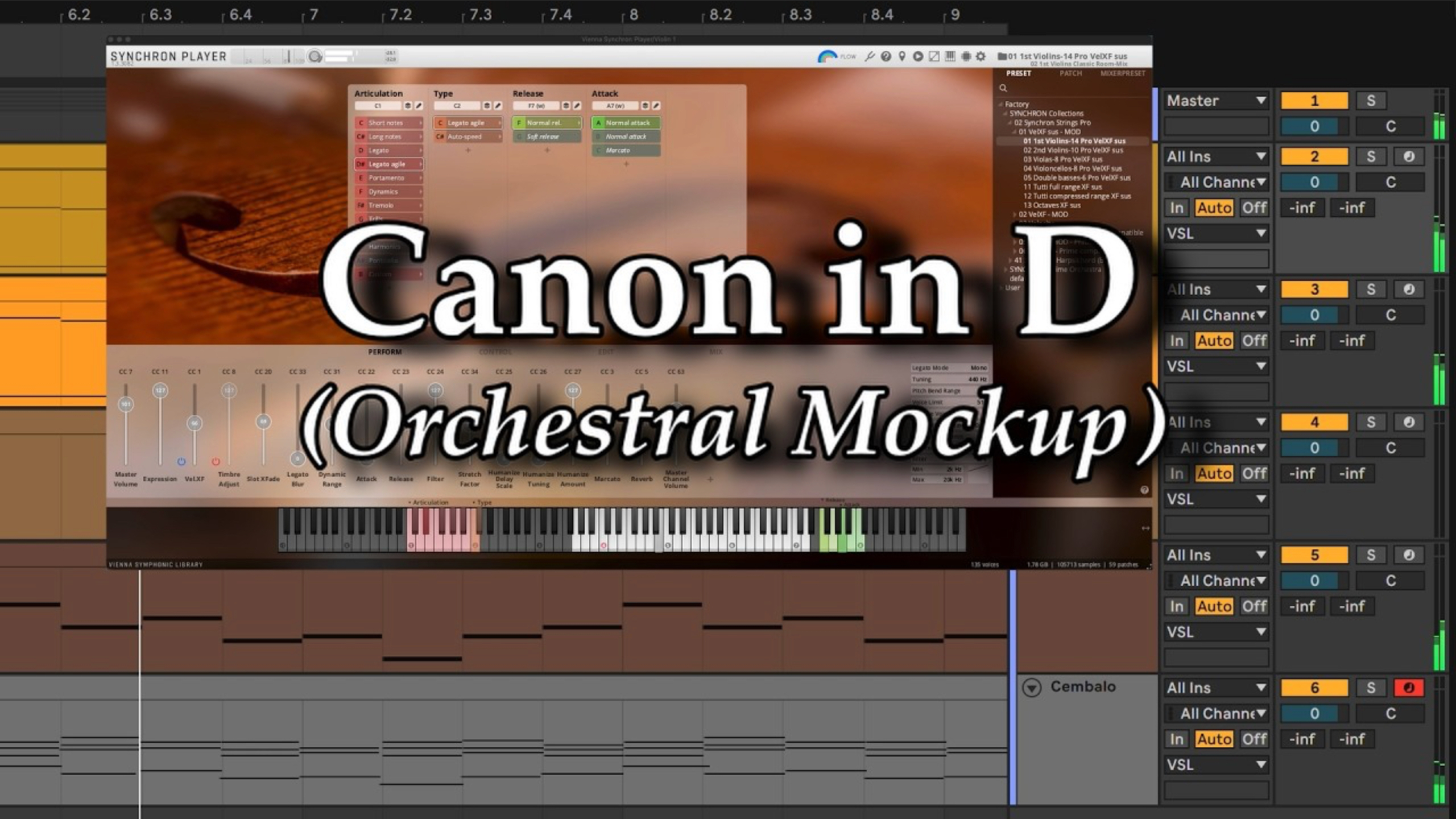Select 02 2nd Violins-10 Pro VelXF sus preset
This screenshot has height=819, width=1456.
1073,150
